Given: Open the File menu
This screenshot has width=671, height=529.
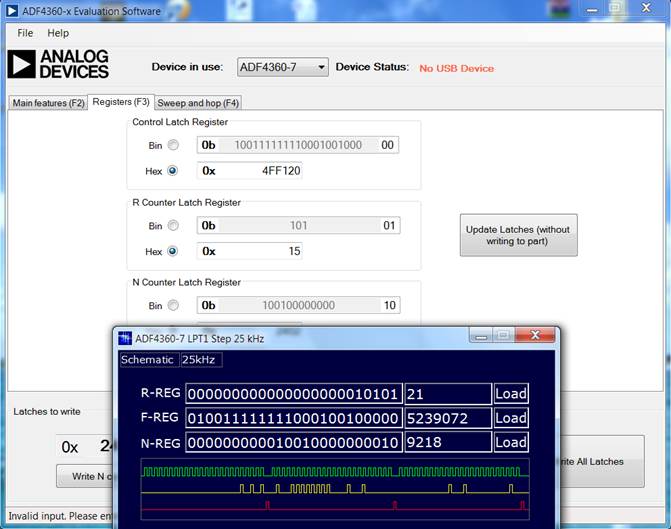Looking at the screenshot, I should click(x=25, y=33).
